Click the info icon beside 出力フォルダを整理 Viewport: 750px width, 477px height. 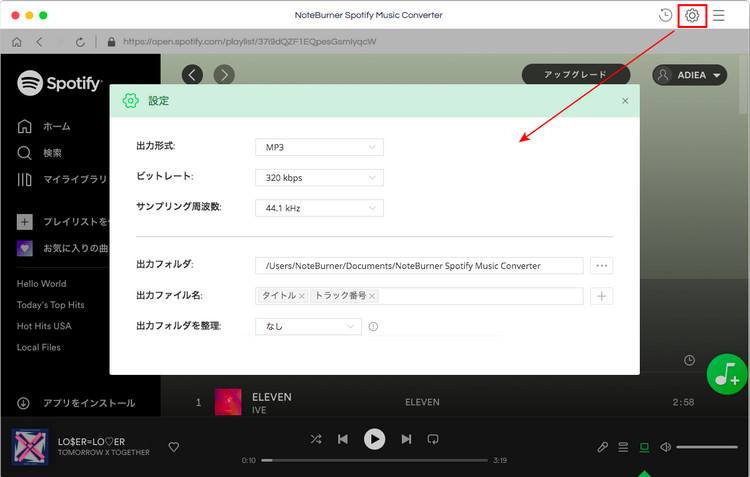click(x=373, y=327)
